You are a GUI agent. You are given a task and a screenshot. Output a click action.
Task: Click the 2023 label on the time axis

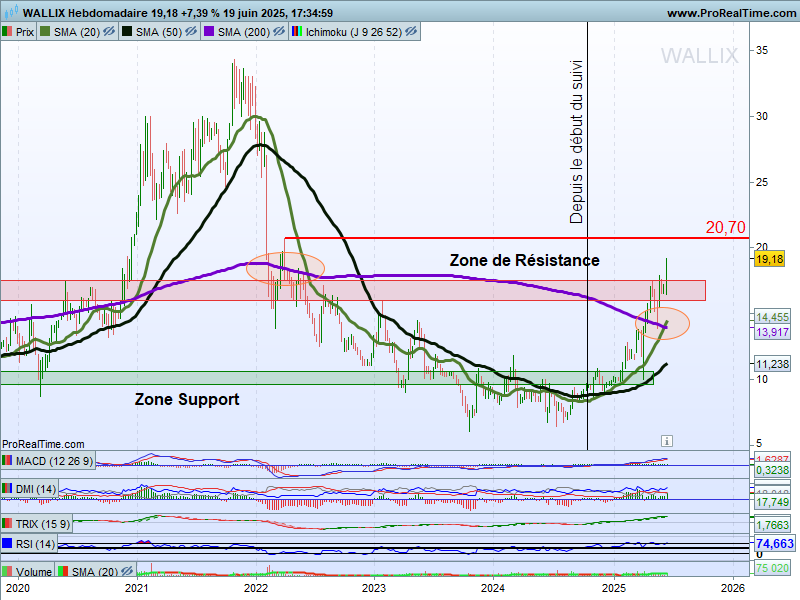374,588
